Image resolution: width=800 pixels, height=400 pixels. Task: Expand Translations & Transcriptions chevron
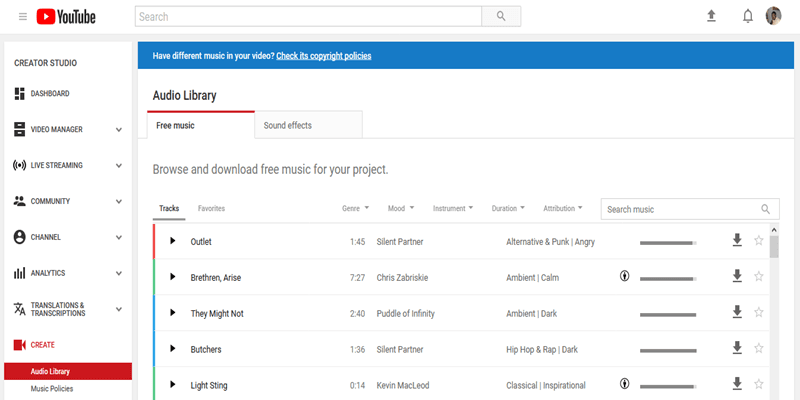tap(119, 309)
